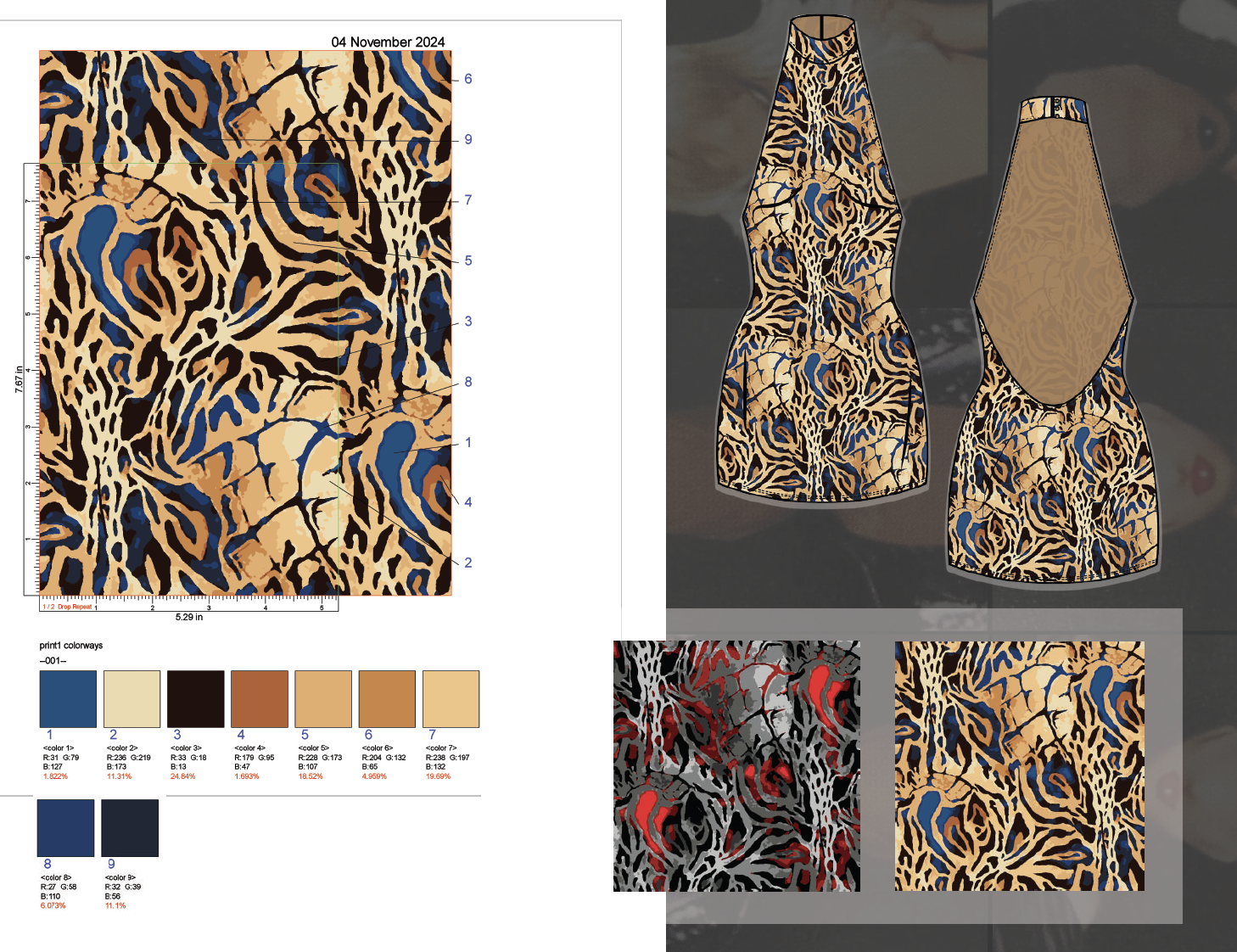Click the '<color 7>' name label
The width and height of the screenshot is (1237, 952).
pos(441,748)
